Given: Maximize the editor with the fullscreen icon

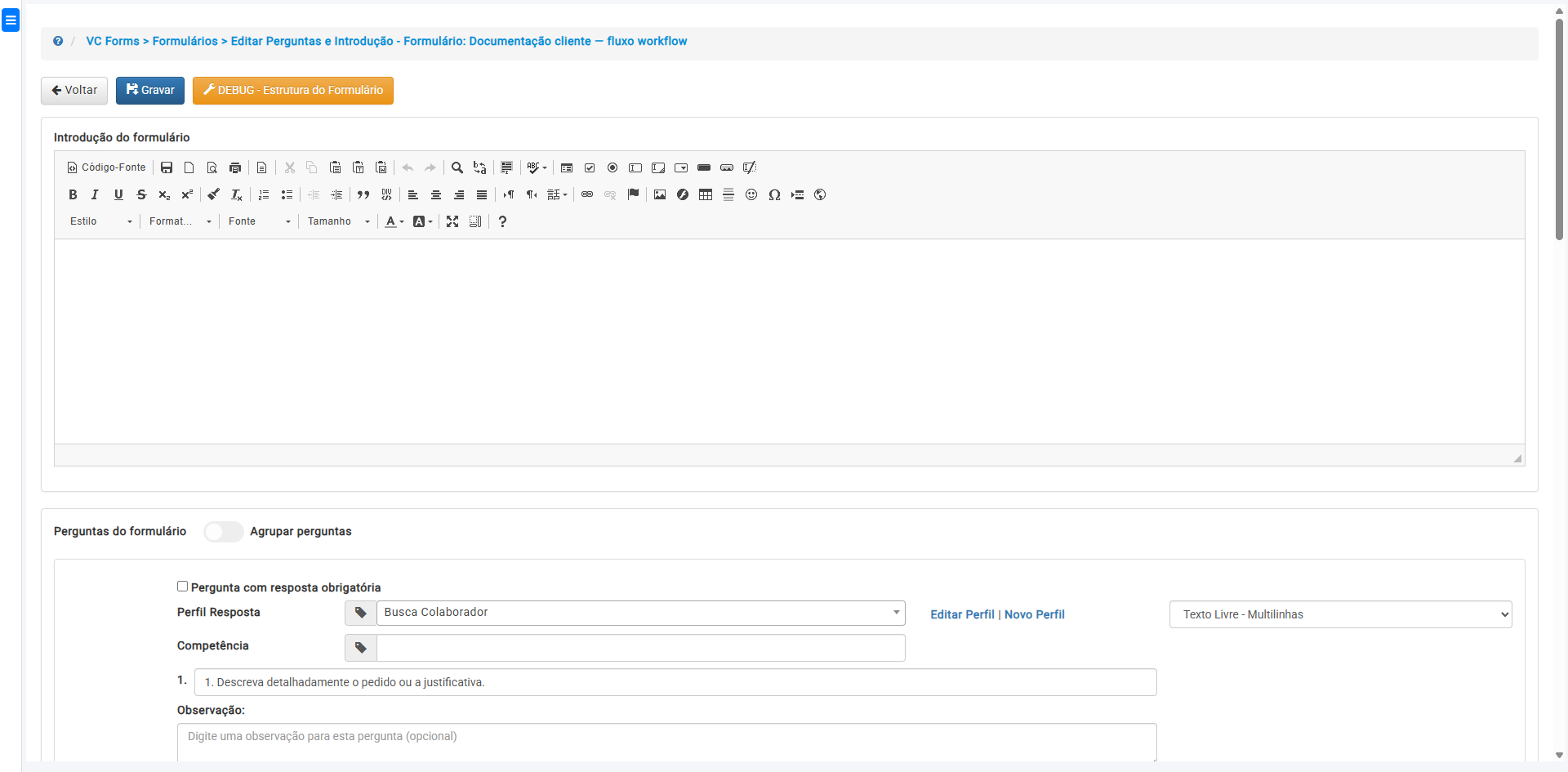Looking at the screenshot, I should click(452, 221).
